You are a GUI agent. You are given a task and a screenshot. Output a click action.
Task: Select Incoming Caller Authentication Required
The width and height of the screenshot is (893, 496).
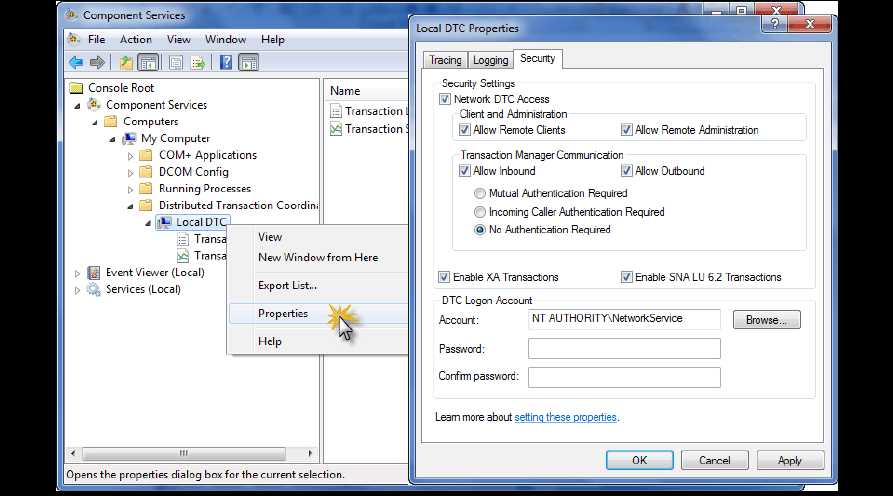click(480, 212)
